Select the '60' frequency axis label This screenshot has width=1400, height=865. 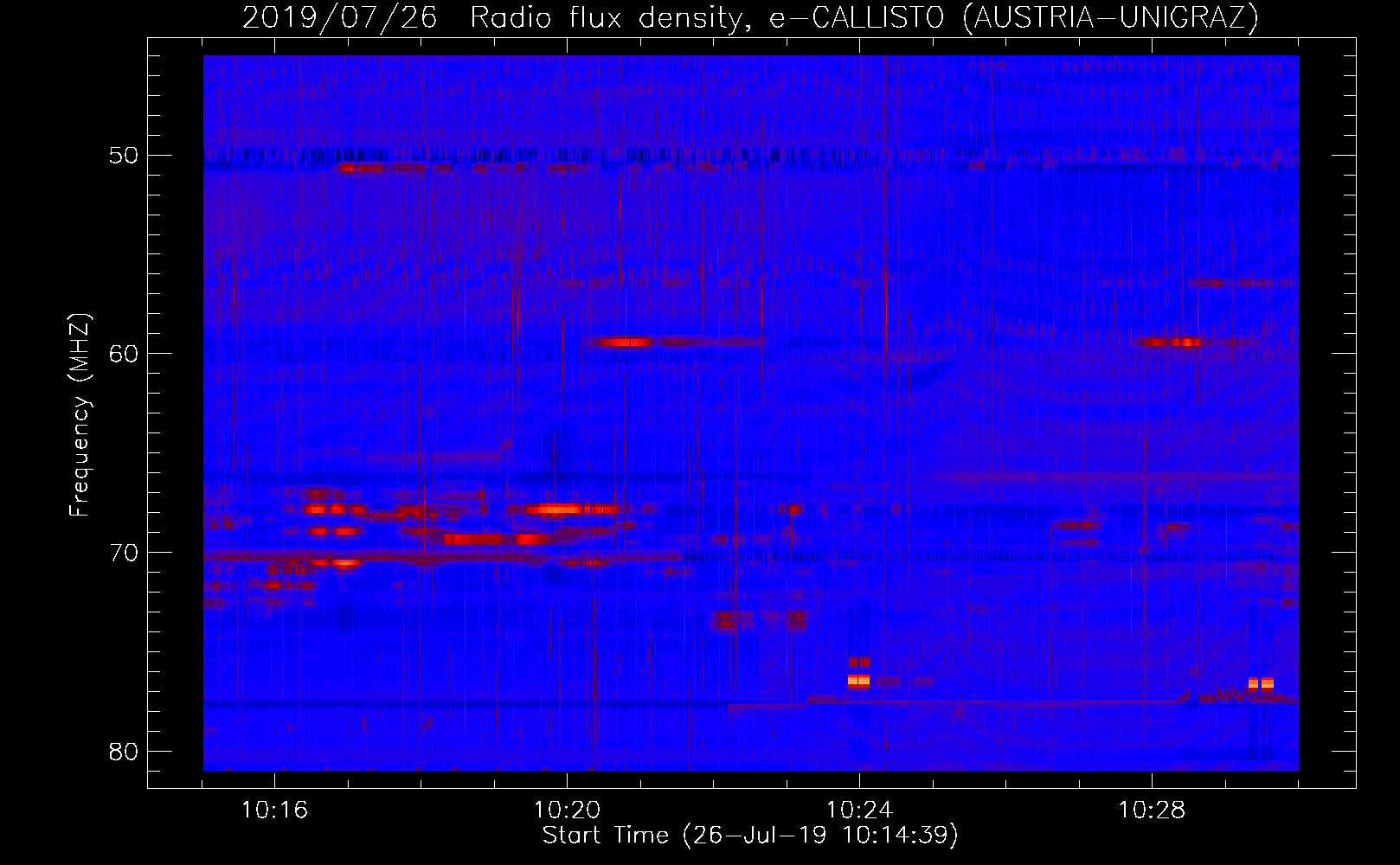(124, 354)
